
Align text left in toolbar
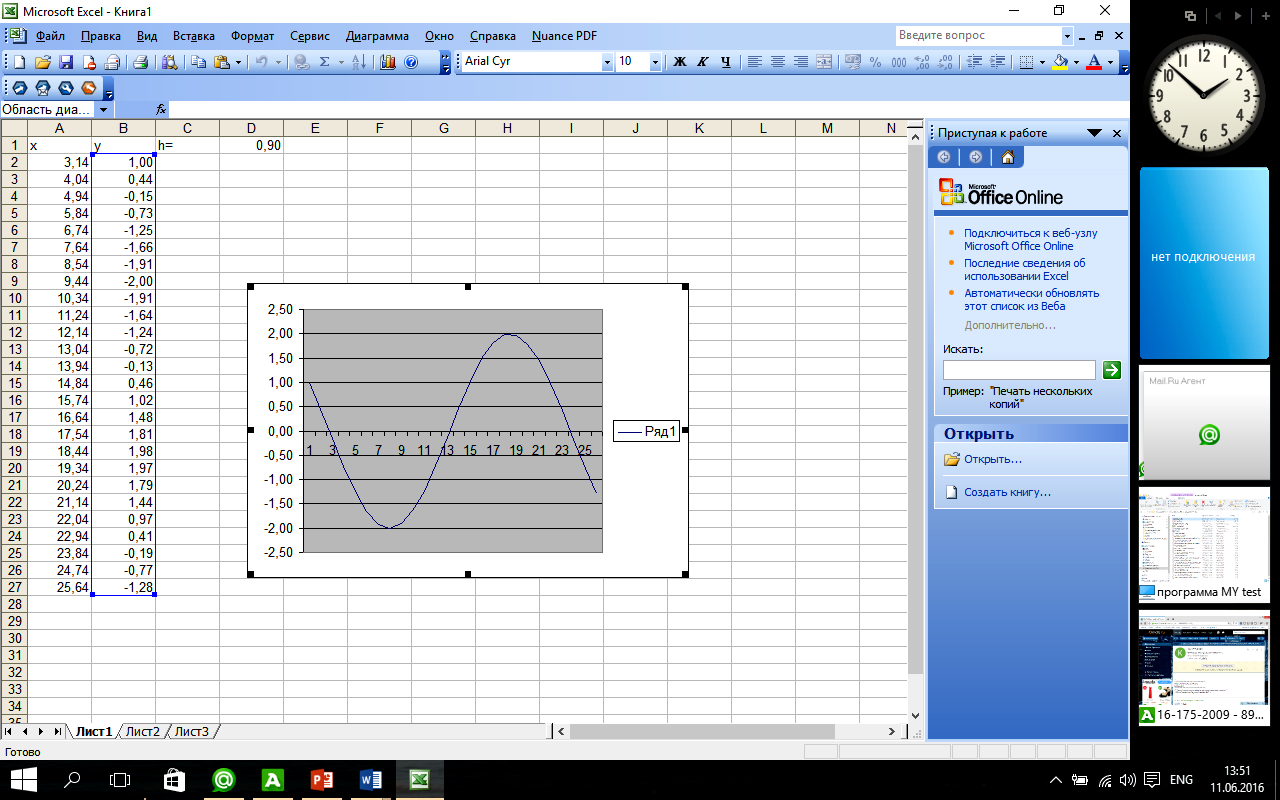(x=755, y=62)
